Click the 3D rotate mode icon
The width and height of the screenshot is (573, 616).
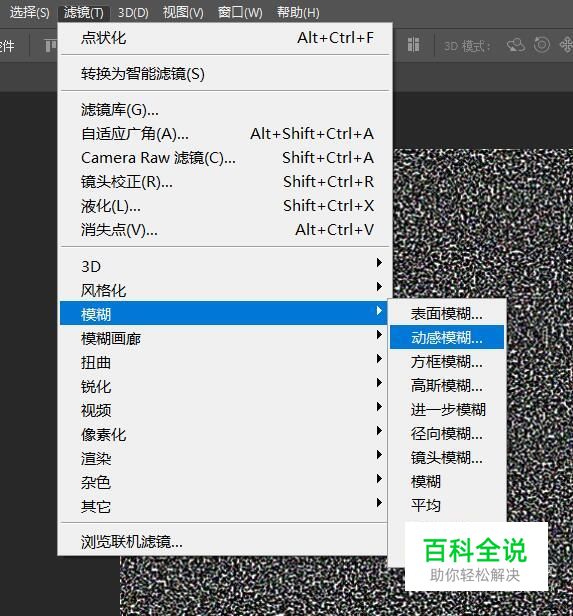(x=516, y=45)
